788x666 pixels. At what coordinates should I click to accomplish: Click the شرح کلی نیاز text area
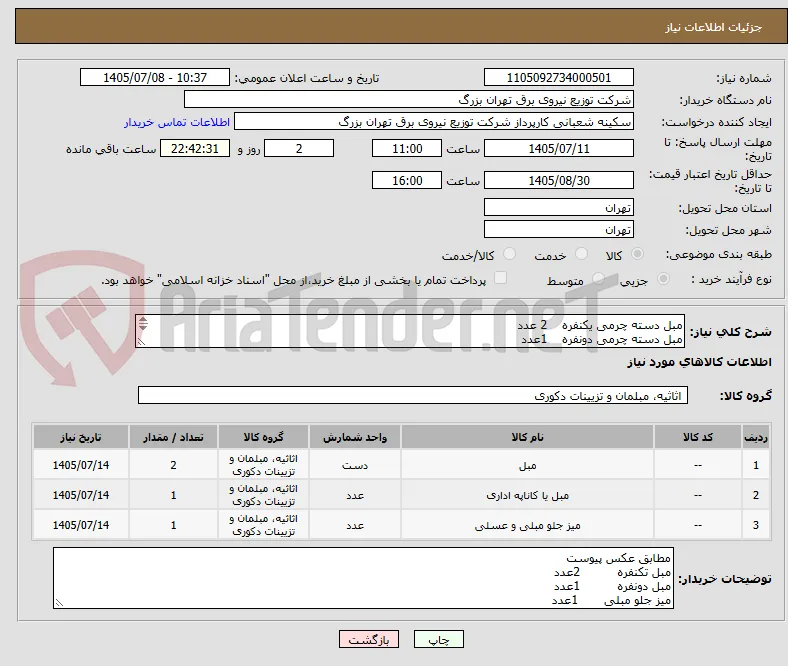[x=410, y=332]
